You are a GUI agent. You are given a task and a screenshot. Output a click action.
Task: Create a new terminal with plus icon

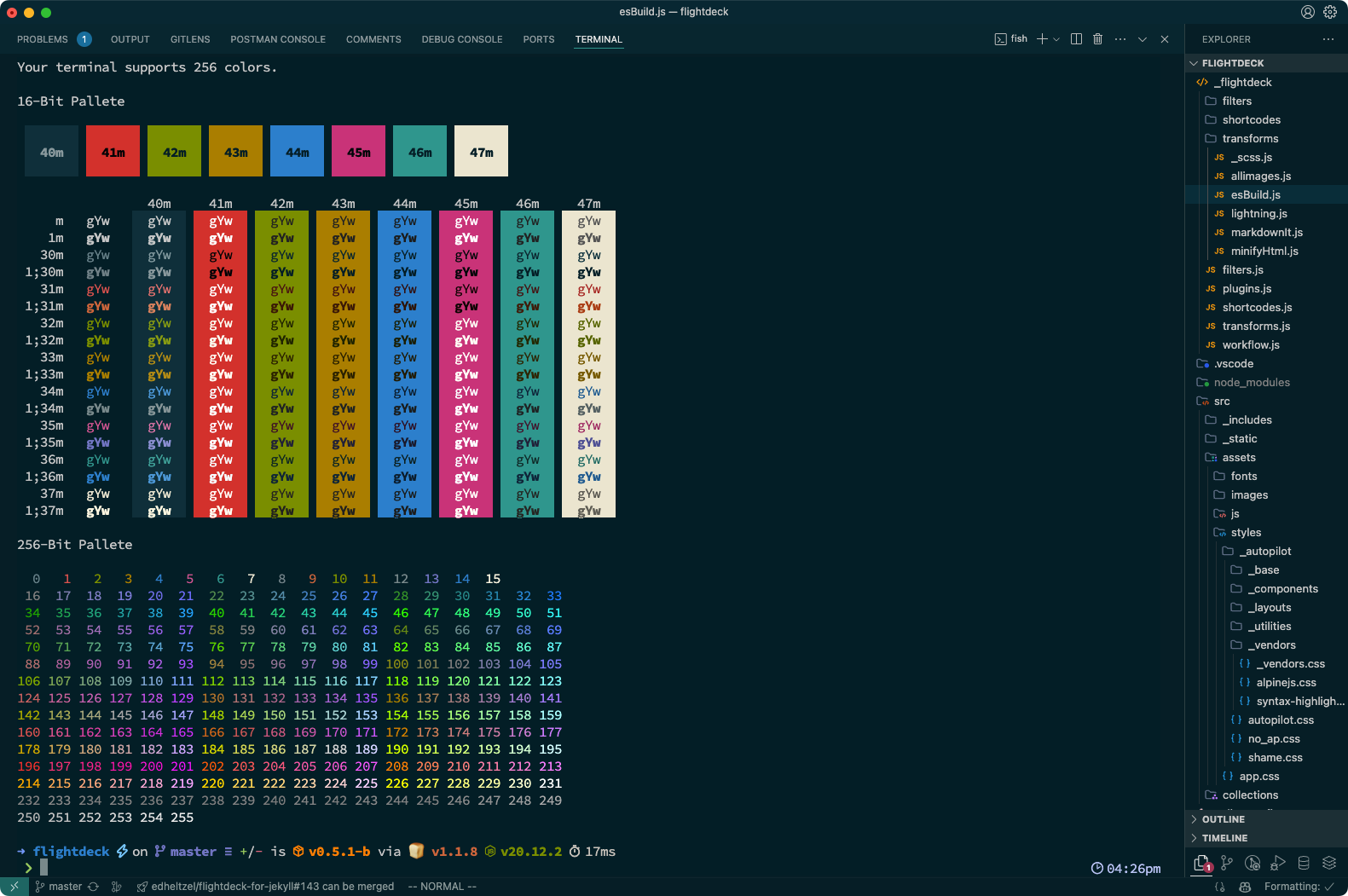pos(1042,39)
